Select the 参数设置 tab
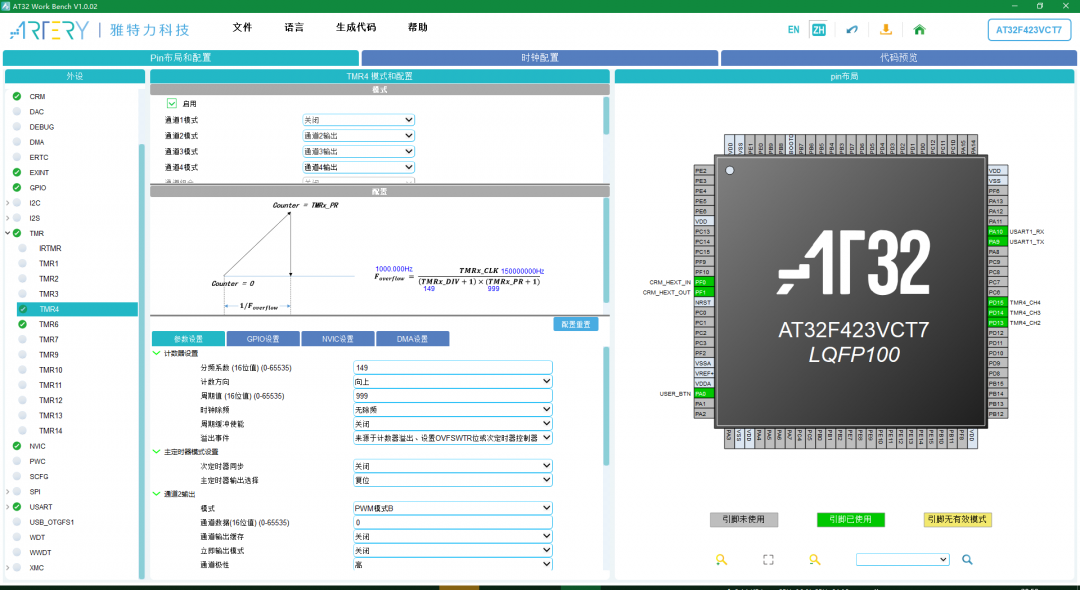Image resolution: width=1080 pixels, height=590 pixels. [x=188, y=339]
